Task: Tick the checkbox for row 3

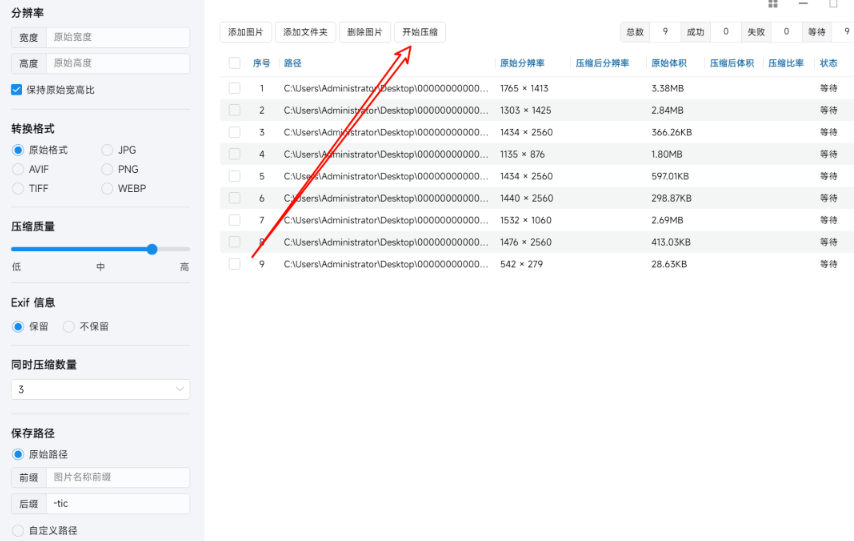Action: tap(234, 132)
